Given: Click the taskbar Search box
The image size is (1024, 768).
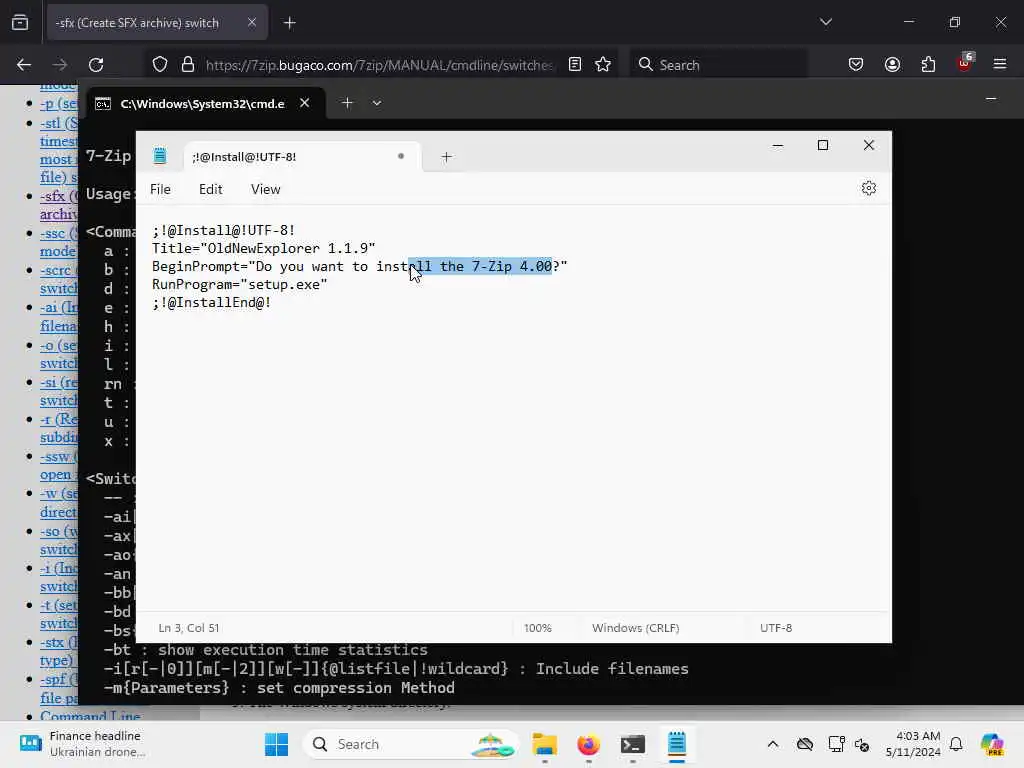Looking at the screenshot, I should [411, 744].
